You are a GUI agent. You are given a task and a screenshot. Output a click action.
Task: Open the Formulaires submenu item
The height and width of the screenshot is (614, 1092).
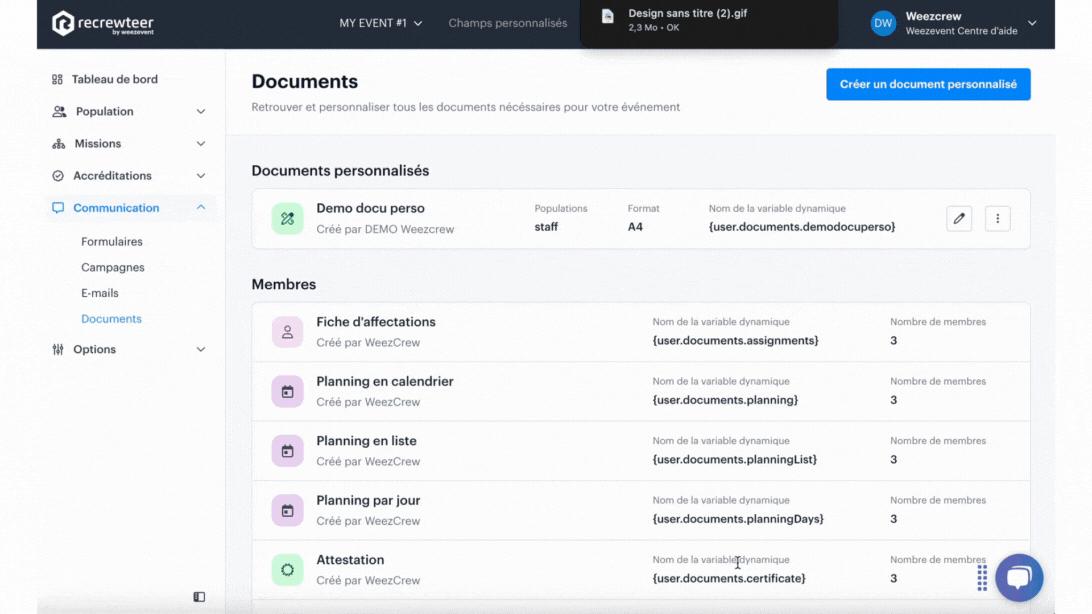click(112, 242)
